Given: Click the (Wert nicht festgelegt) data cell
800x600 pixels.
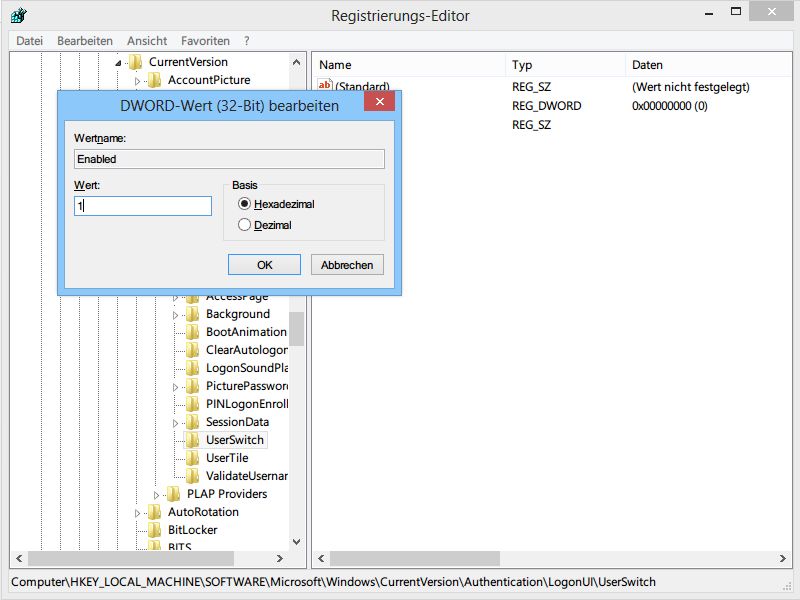Looking at the screenshot, I should (x=691, y=87).
